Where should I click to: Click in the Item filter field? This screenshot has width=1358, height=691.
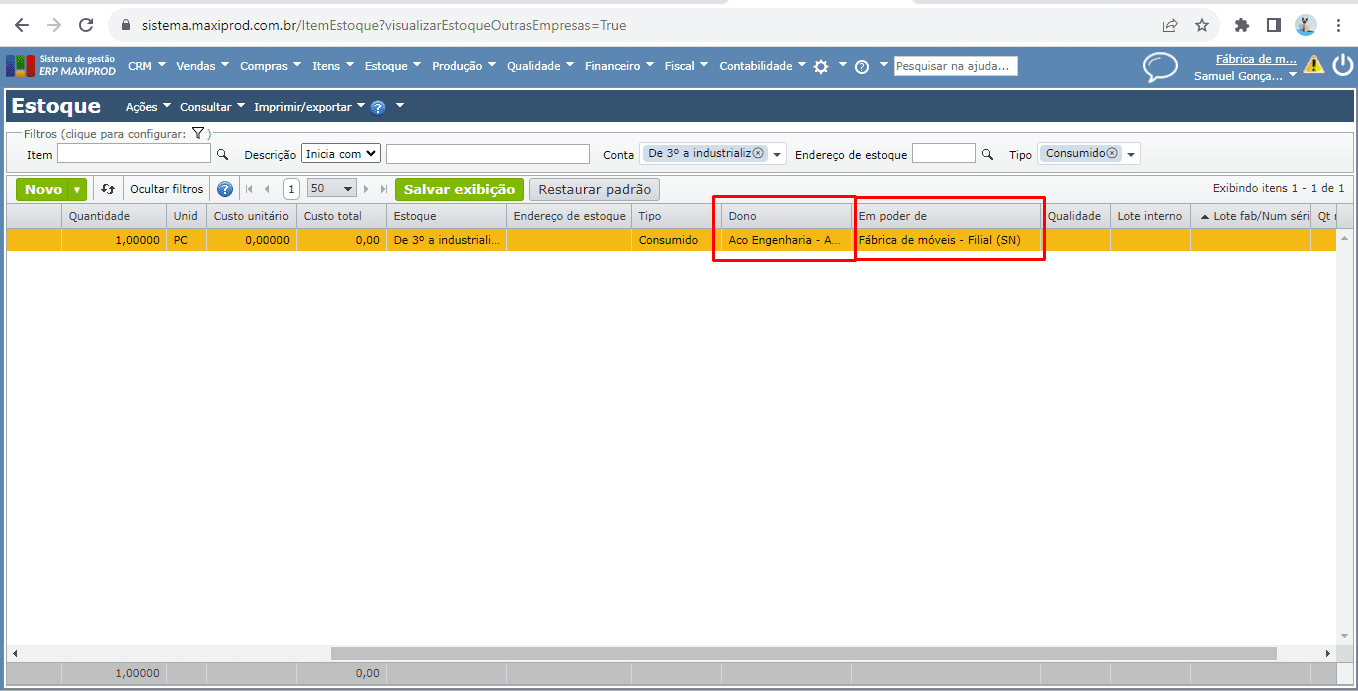134,154
